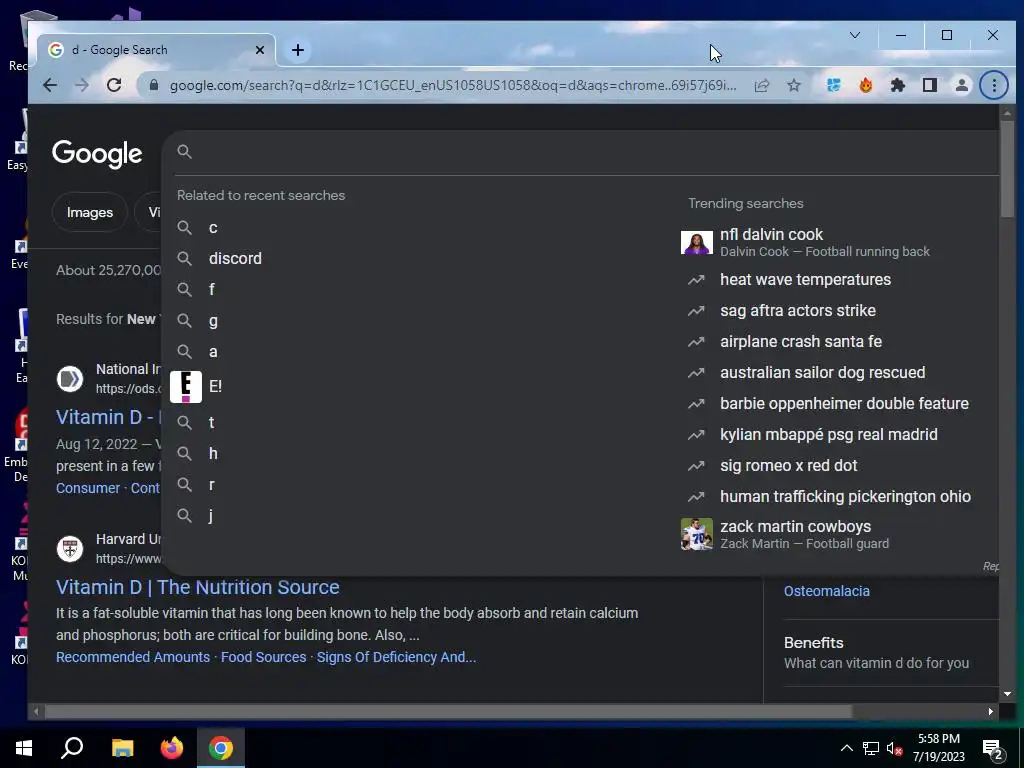The image size is (1024, 768).
Task: Open the 'Recommended Amounts' sitelink
Action: (133, 657)
